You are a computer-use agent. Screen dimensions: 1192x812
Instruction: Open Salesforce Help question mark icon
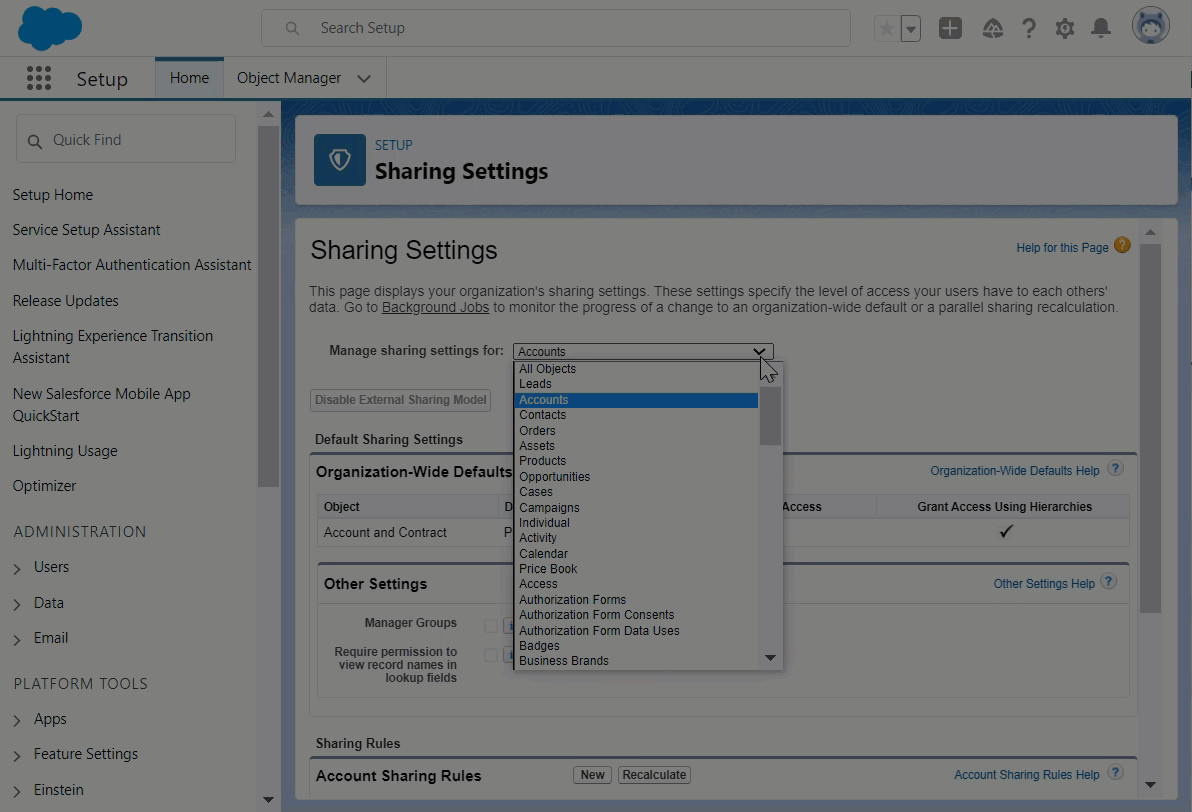click(1028, 29)
